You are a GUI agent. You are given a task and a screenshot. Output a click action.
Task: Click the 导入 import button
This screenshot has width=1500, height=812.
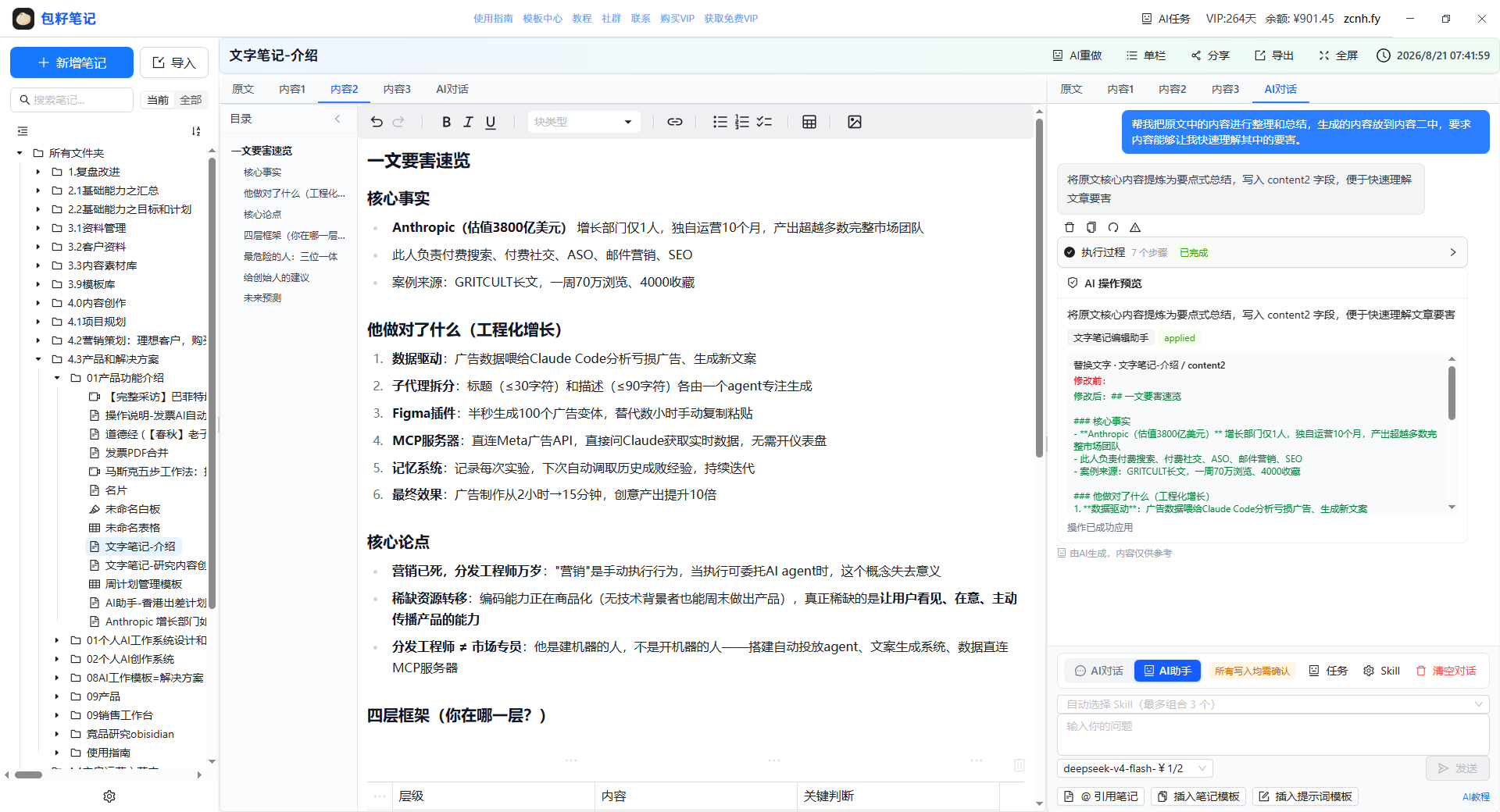point(174,62)
